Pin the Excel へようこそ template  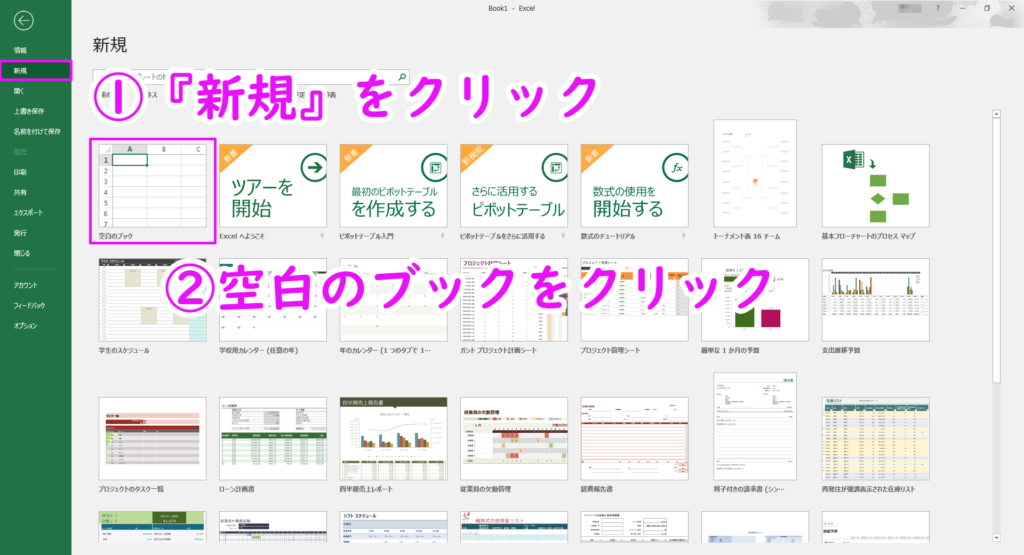pos(322,236)
